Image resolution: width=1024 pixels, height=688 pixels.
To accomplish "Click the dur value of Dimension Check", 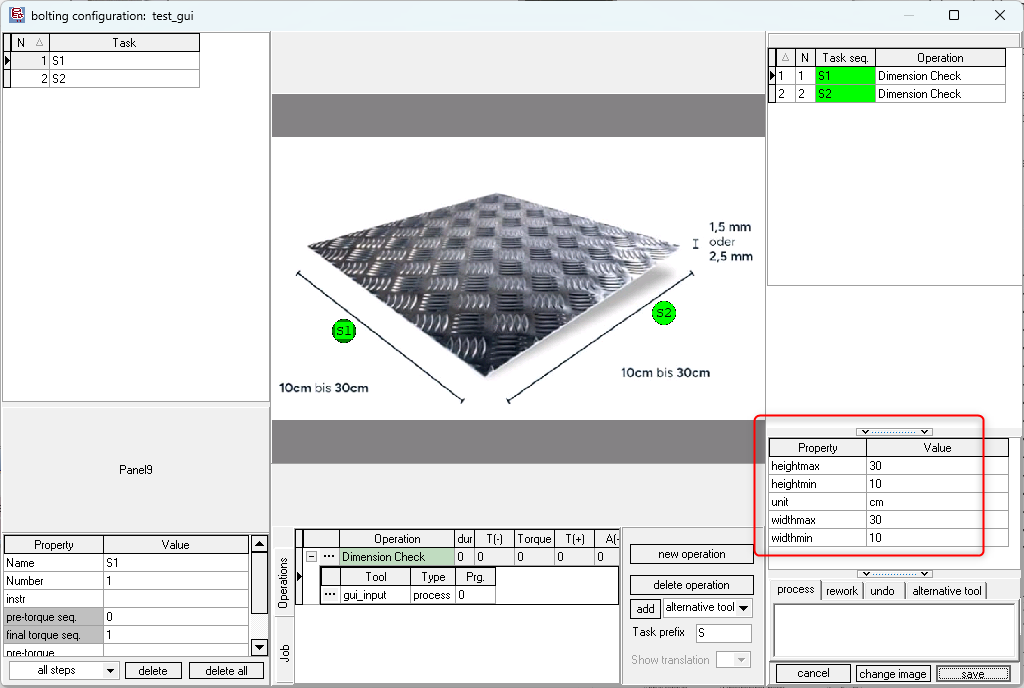I will point(464,557).
